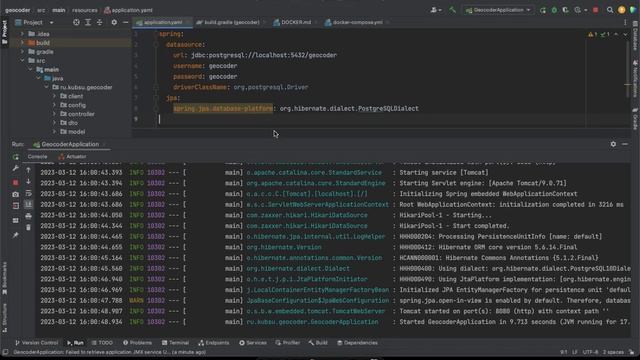Toggle scroll to end in Run console

(x=28, y=204)
